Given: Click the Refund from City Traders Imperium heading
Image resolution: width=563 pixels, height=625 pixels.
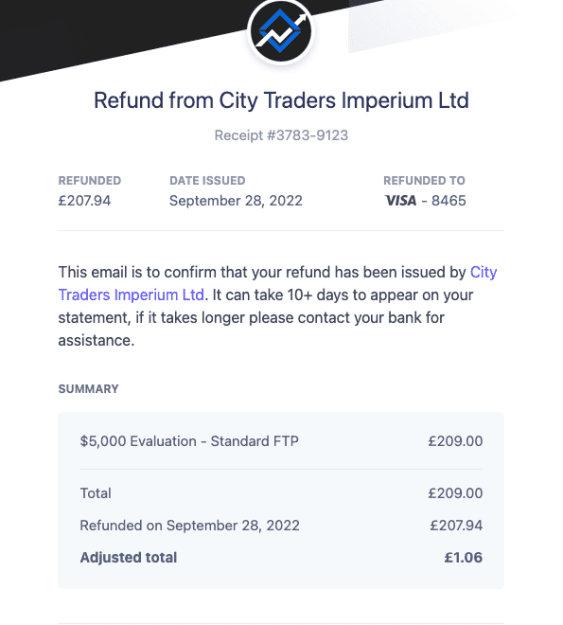Looking at the screenshot, I should [x=281, y=100].
